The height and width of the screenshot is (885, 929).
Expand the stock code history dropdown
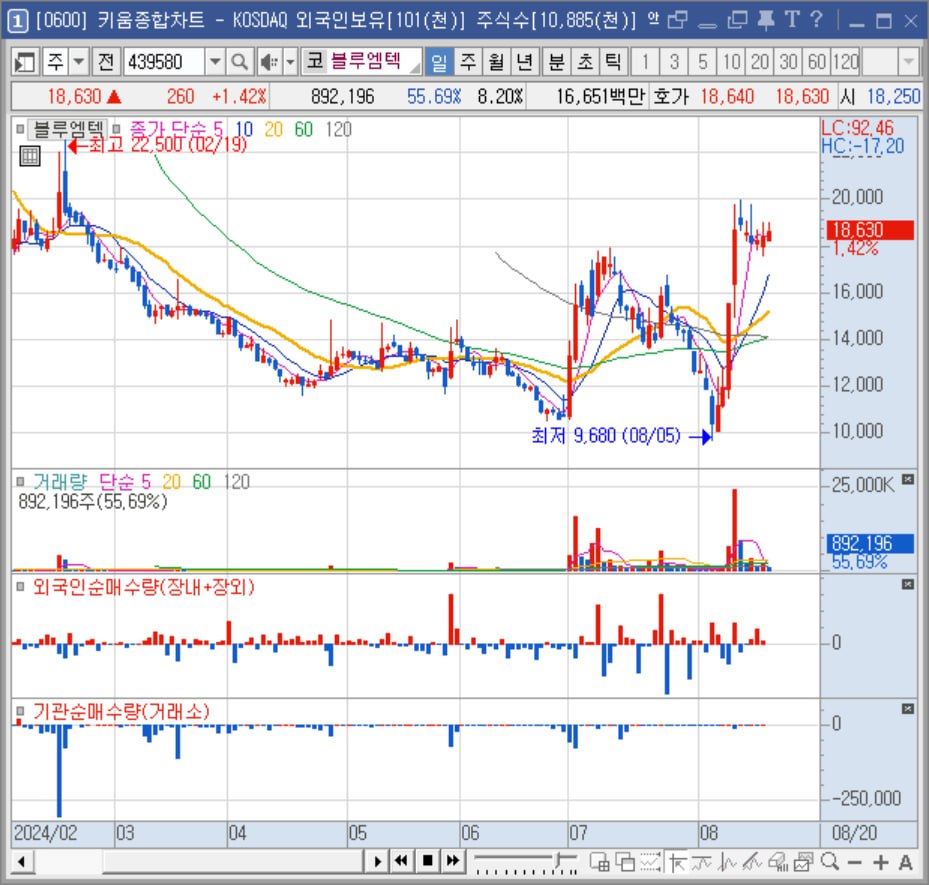click(214, 62)
